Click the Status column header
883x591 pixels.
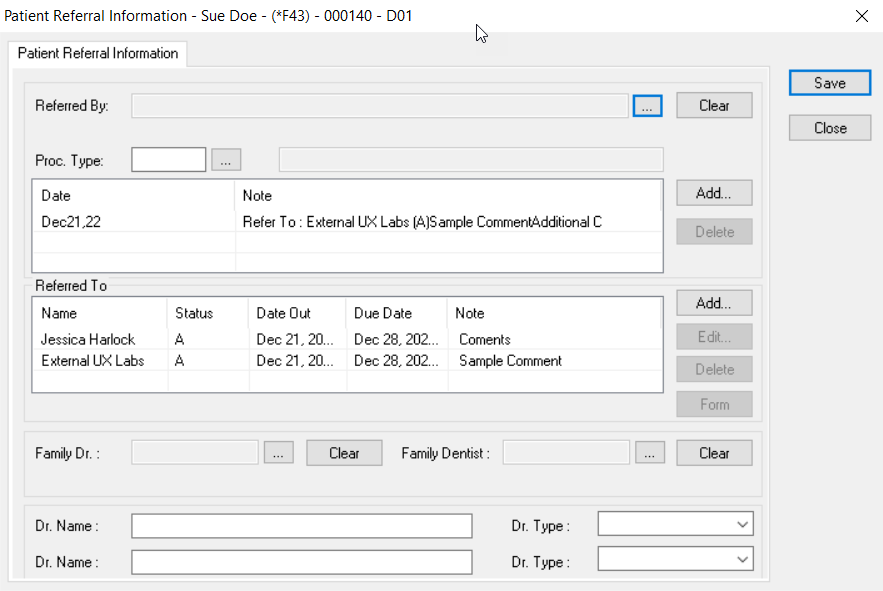pos(208,313)
